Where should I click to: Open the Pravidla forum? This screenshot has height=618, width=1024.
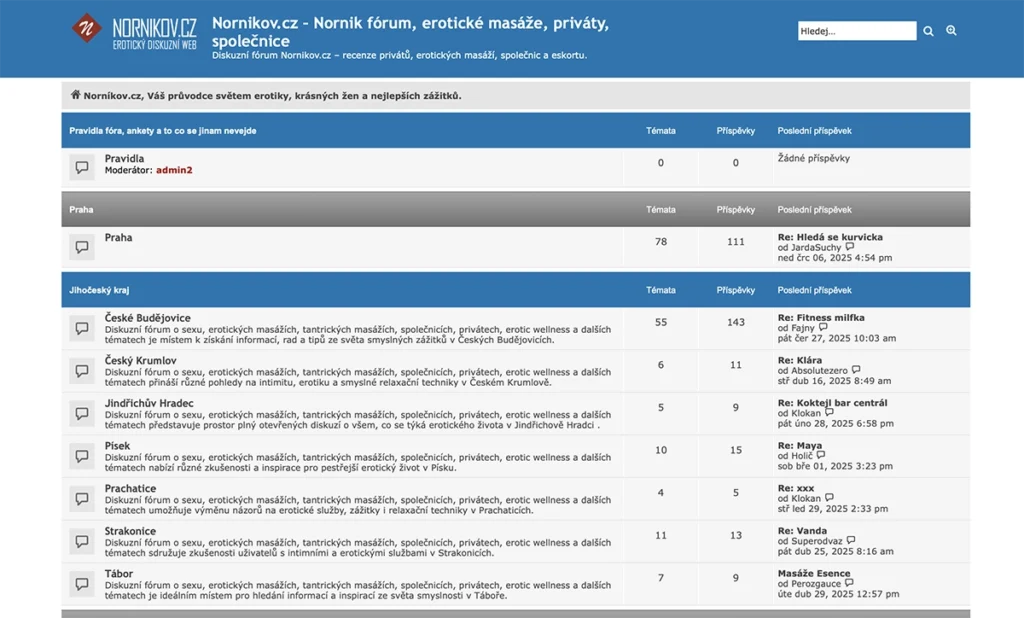point(124,158)
